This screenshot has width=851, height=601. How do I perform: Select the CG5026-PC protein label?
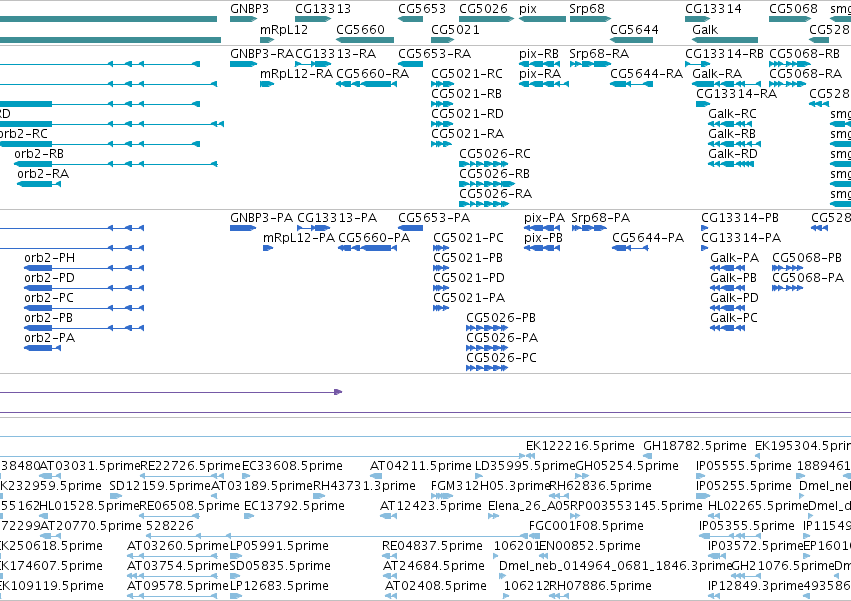tap(501, 358)
